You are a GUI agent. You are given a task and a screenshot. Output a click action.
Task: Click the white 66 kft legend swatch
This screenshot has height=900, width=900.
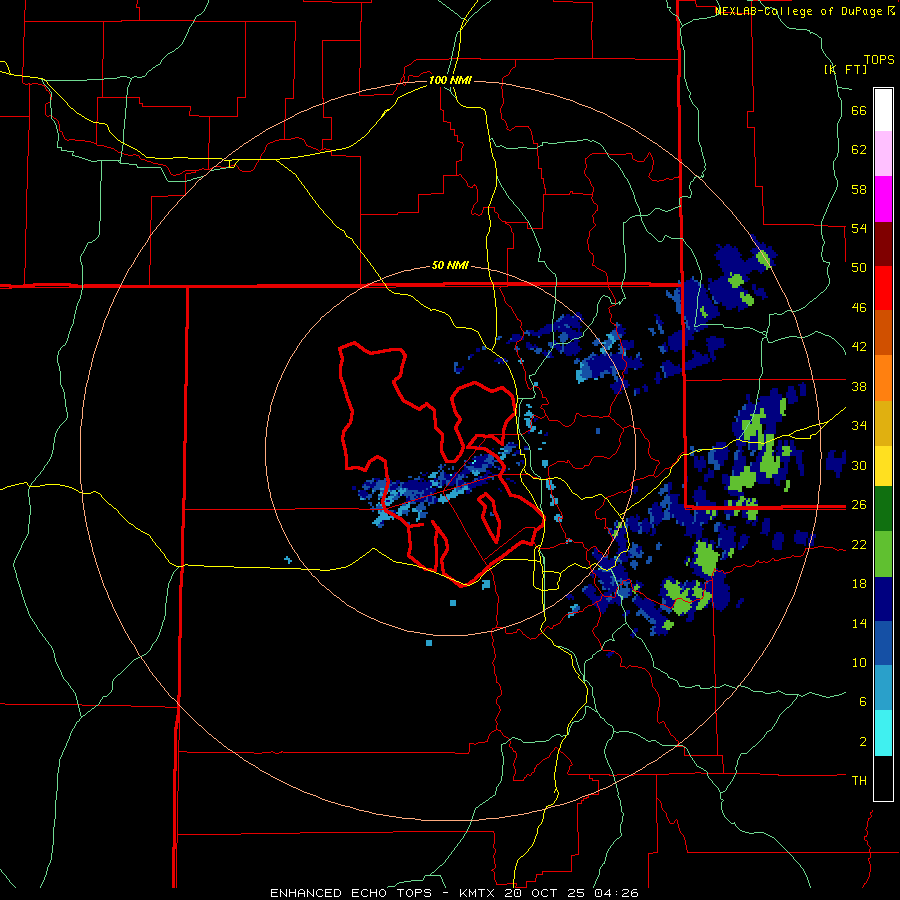tap(883, 110)
